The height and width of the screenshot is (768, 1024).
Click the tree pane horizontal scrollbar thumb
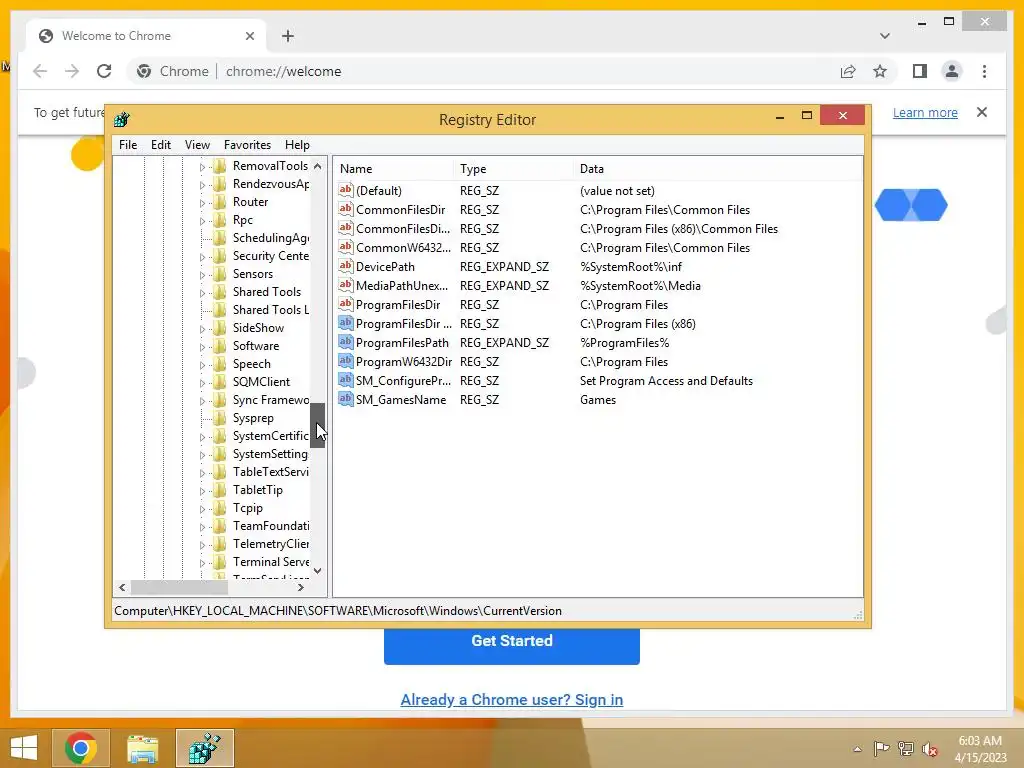tap(179, 587)
